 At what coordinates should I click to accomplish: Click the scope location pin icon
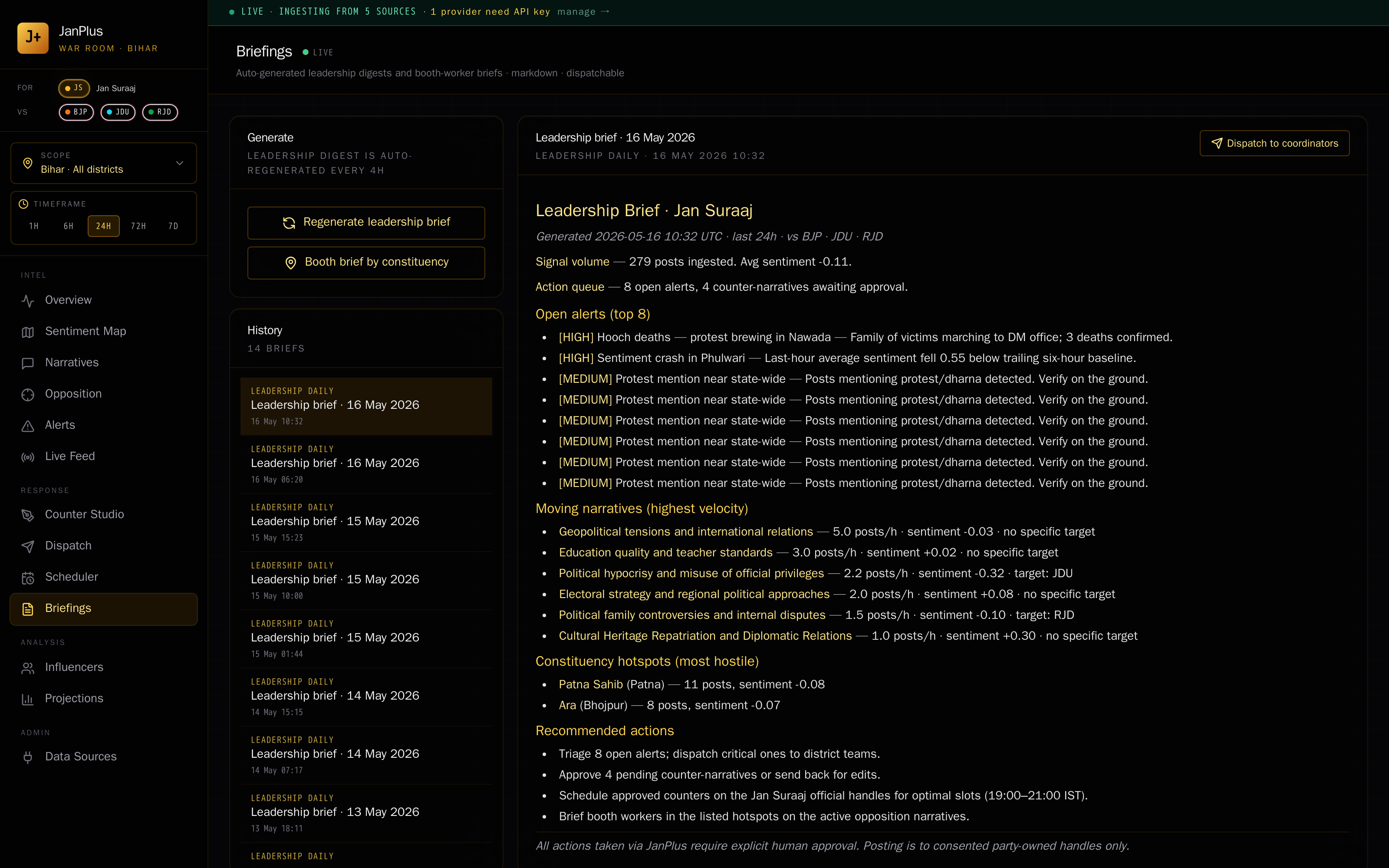(27, 163)
